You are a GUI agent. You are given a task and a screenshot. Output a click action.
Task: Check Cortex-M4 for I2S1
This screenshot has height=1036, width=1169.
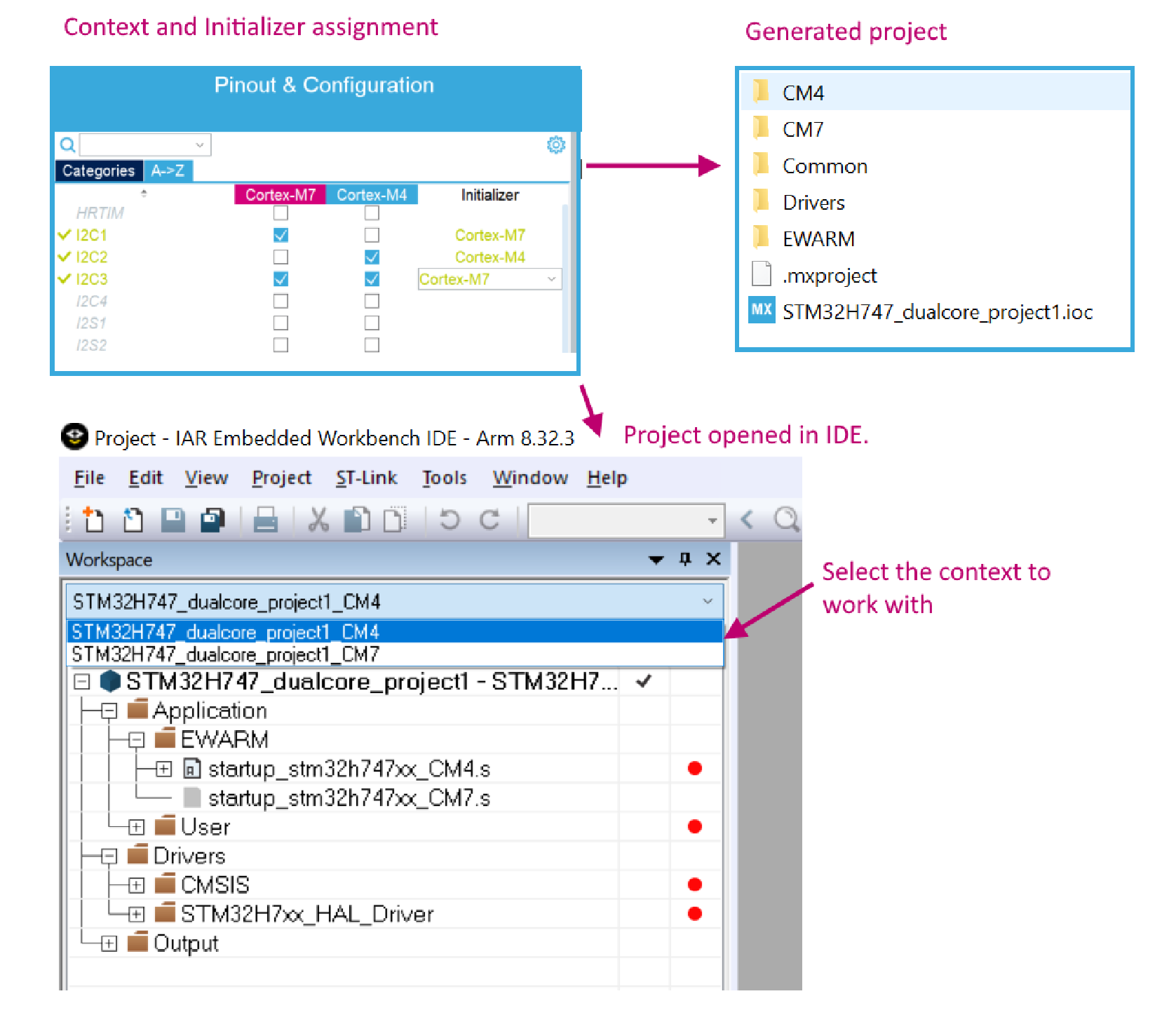pos(372,323)
